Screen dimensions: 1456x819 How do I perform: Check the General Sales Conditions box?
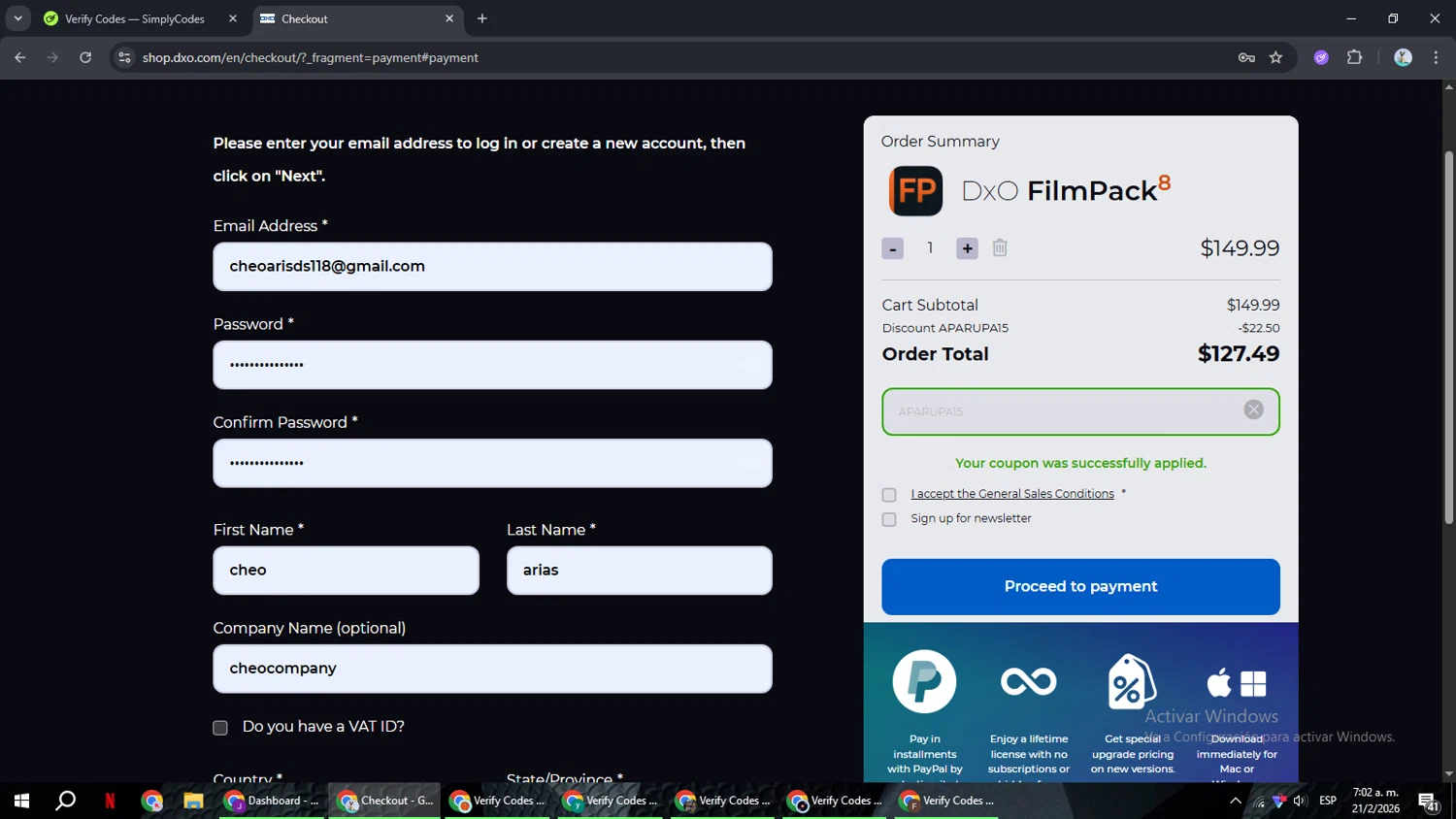[x=889, y=495]
